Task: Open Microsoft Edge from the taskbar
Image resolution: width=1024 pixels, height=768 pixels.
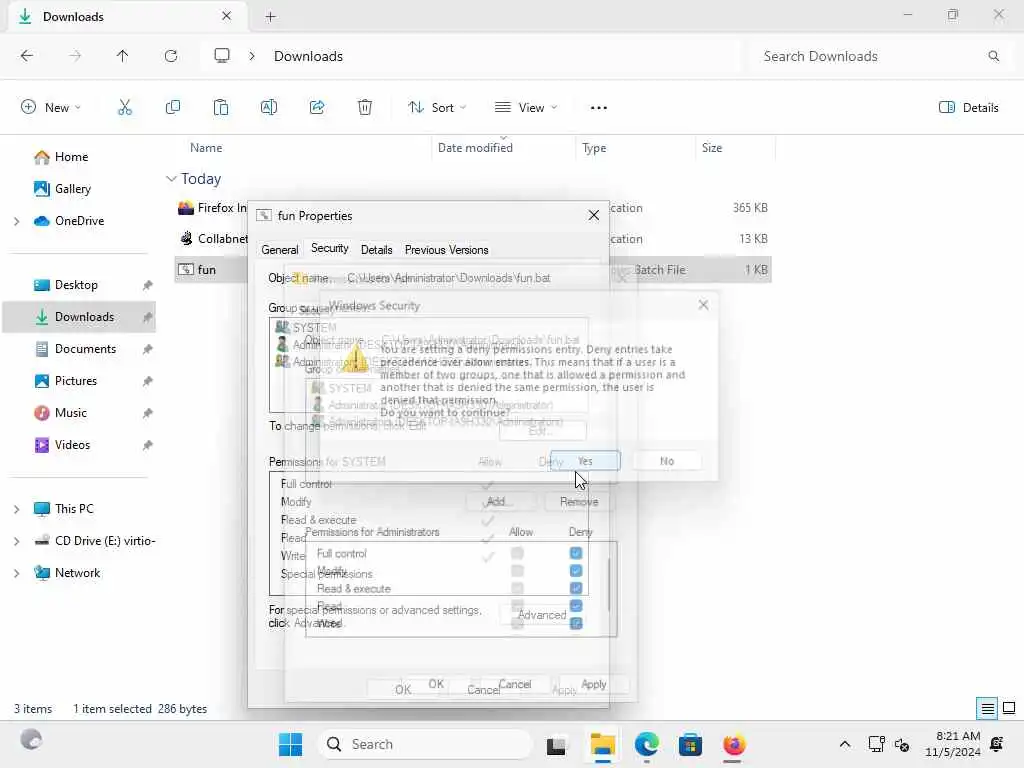Action: pos(647,744)
